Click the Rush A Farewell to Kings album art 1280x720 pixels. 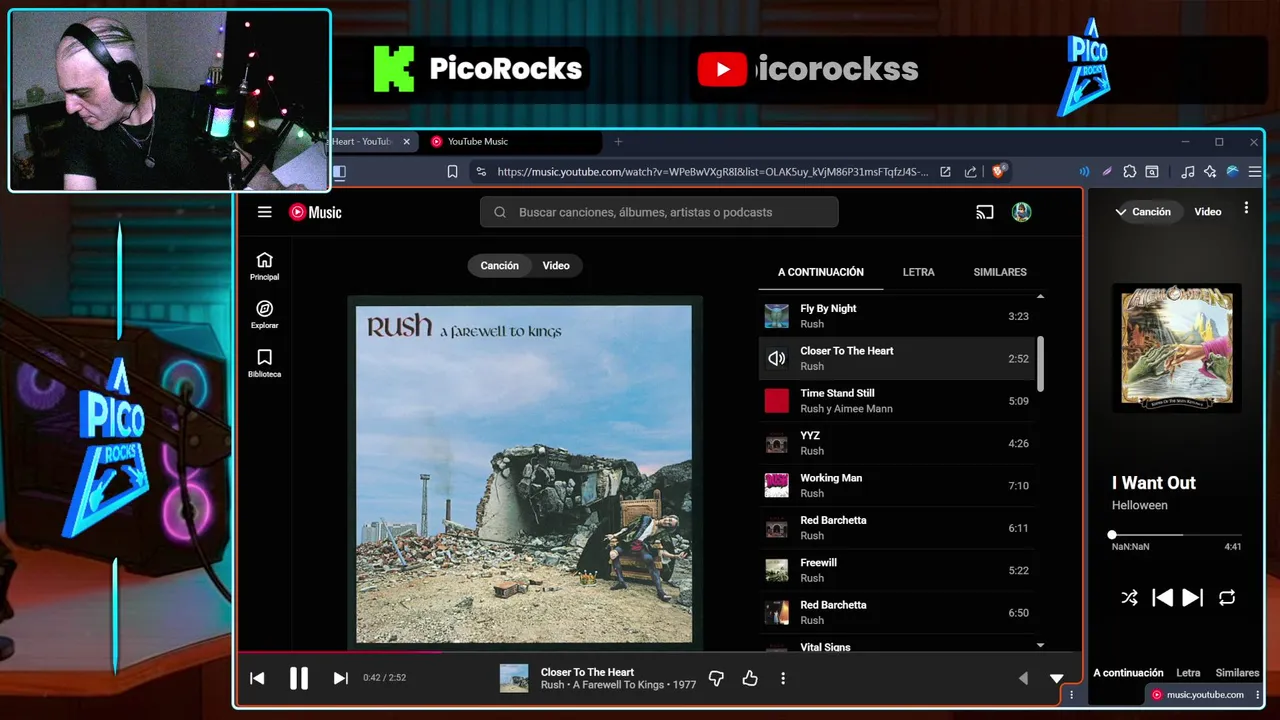click(524, 474)
